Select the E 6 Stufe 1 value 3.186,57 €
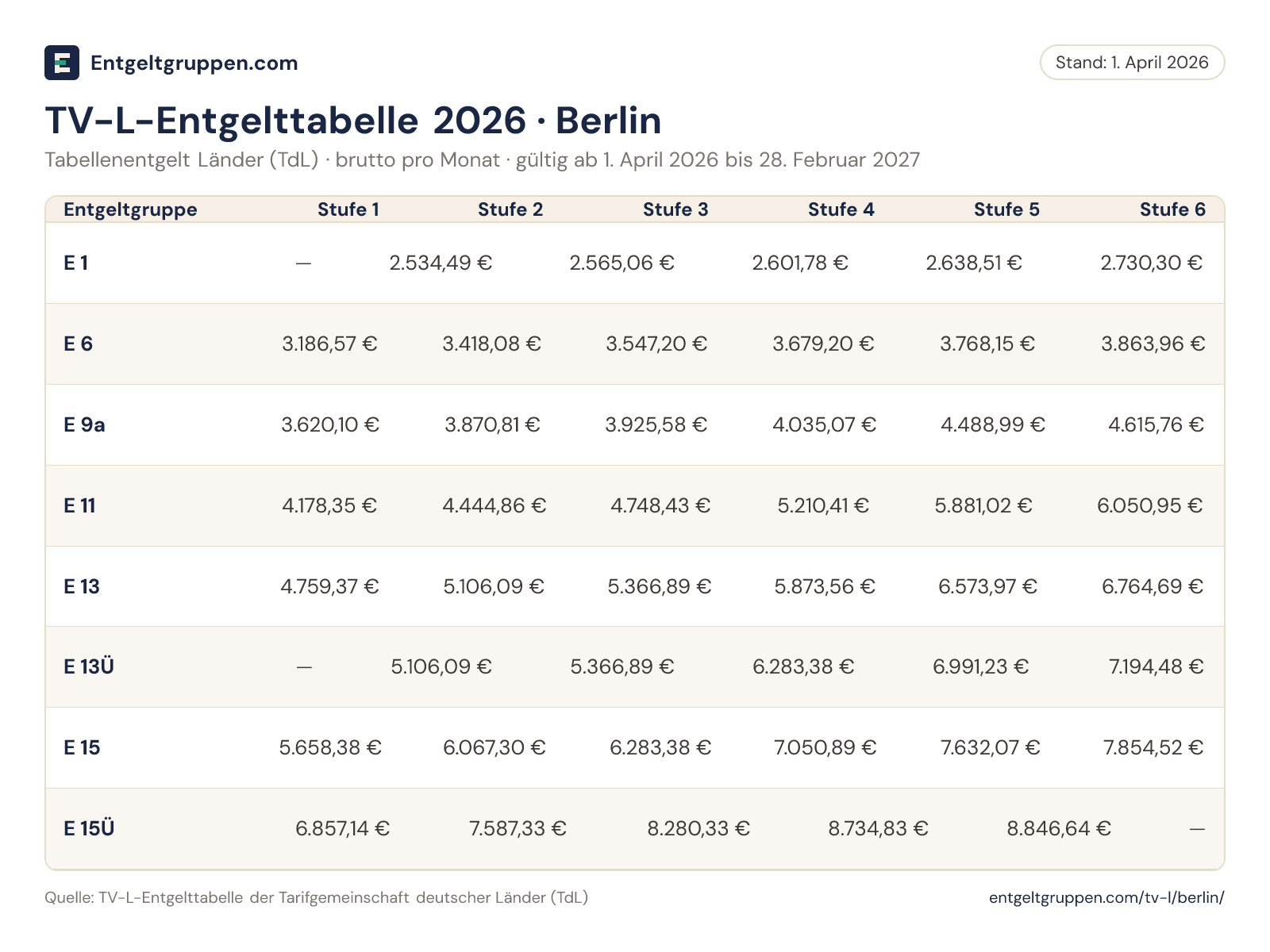This screenshot has width=1270, height=952. 329,344
